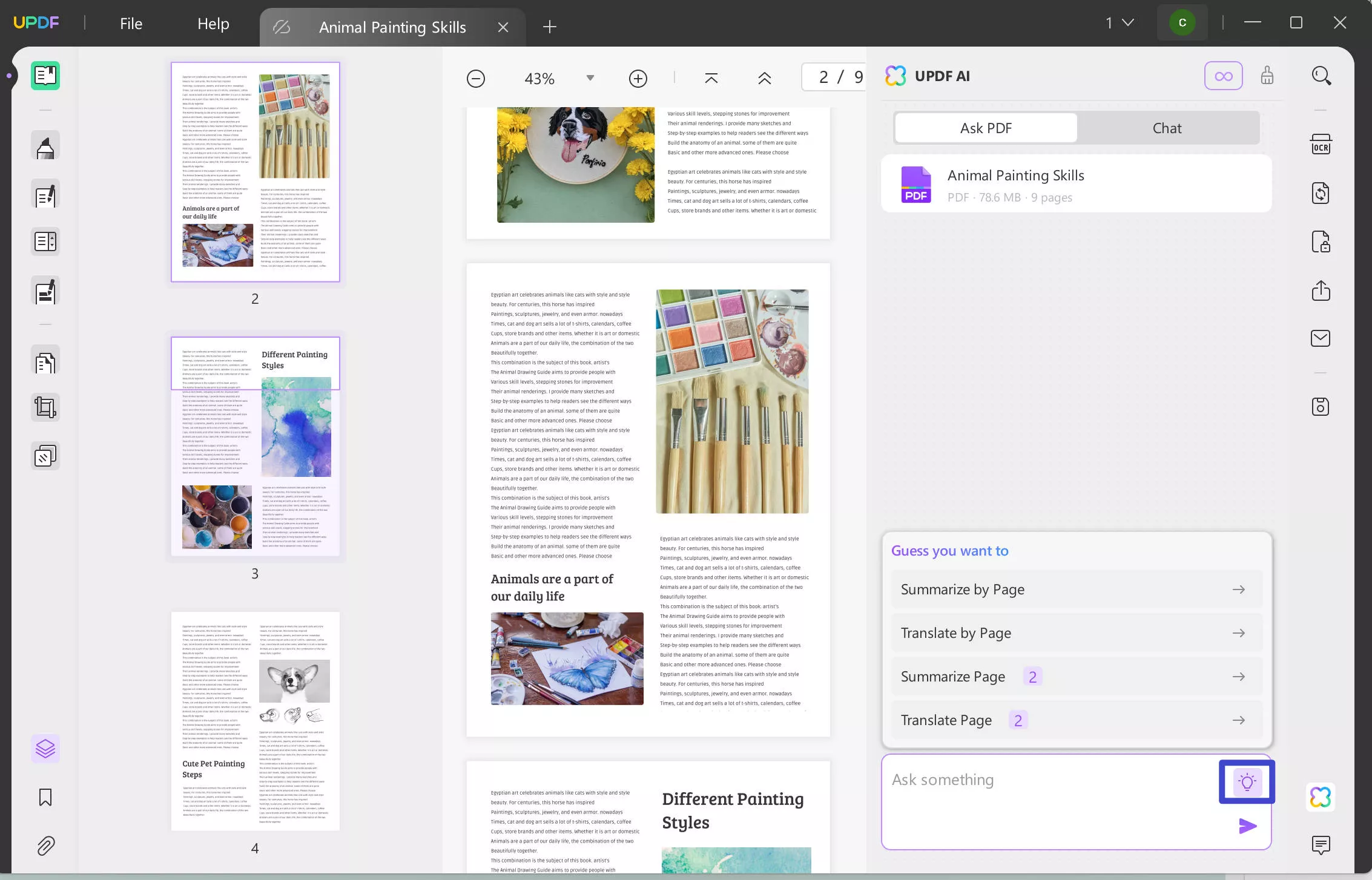Image resolution: width=1372 pixels, height=880 pixels.
Task: Click the Animal Painting Skills PDF file card
Action: pyautogui.click(x=1077, y=184)
